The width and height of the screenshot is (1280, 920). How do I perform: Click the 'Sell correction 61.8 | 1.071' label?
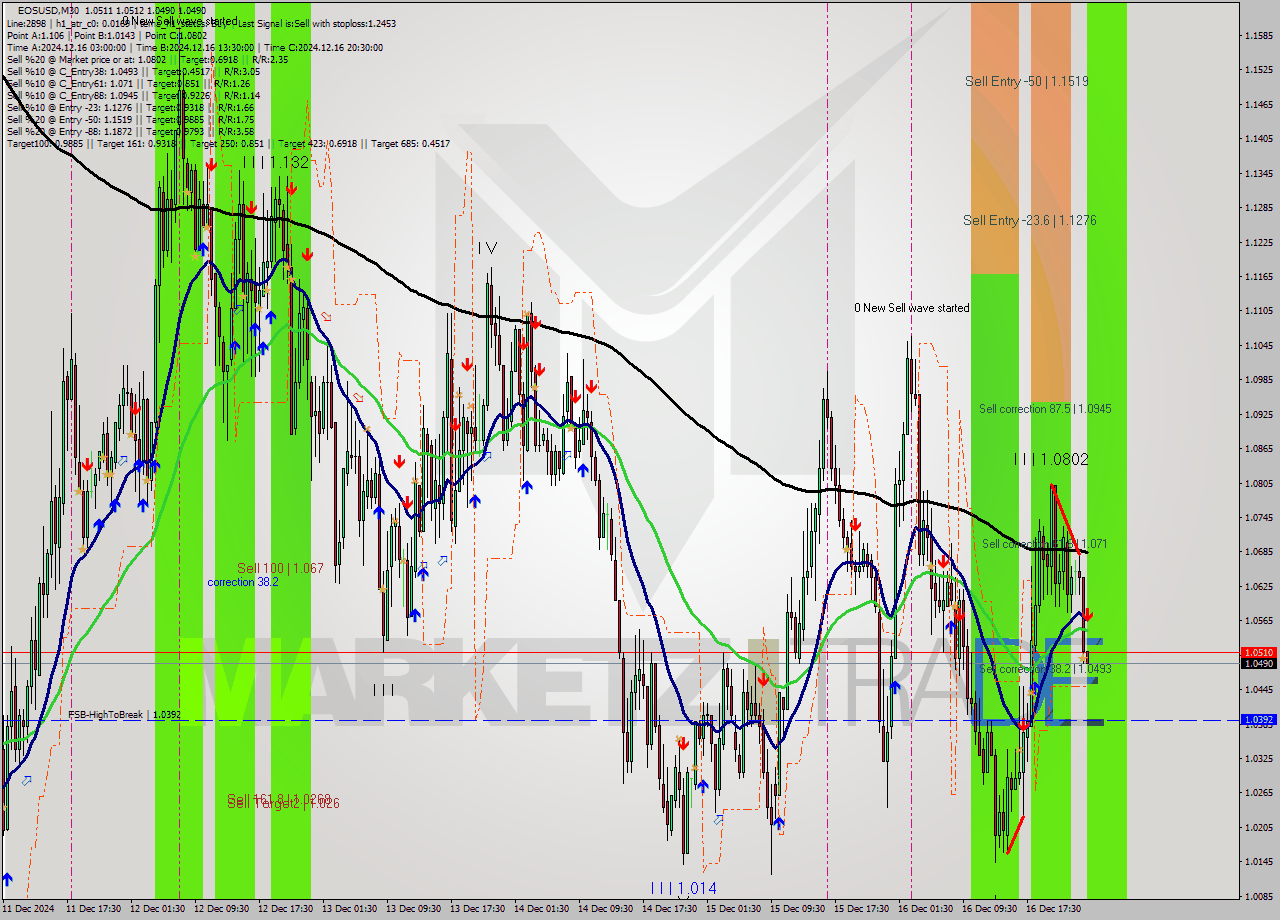pos(1044,544)
